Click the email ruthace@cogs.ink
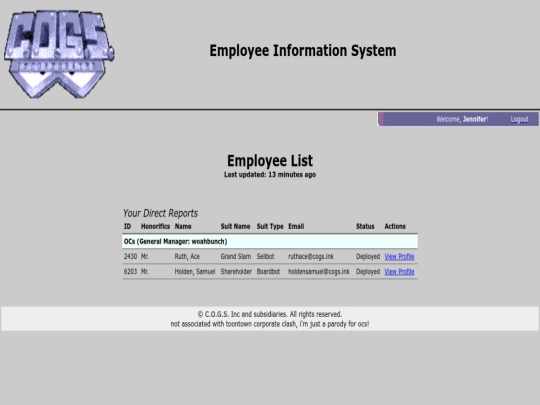540x405 pixels. pyautogui.click(x=311, y=257)
